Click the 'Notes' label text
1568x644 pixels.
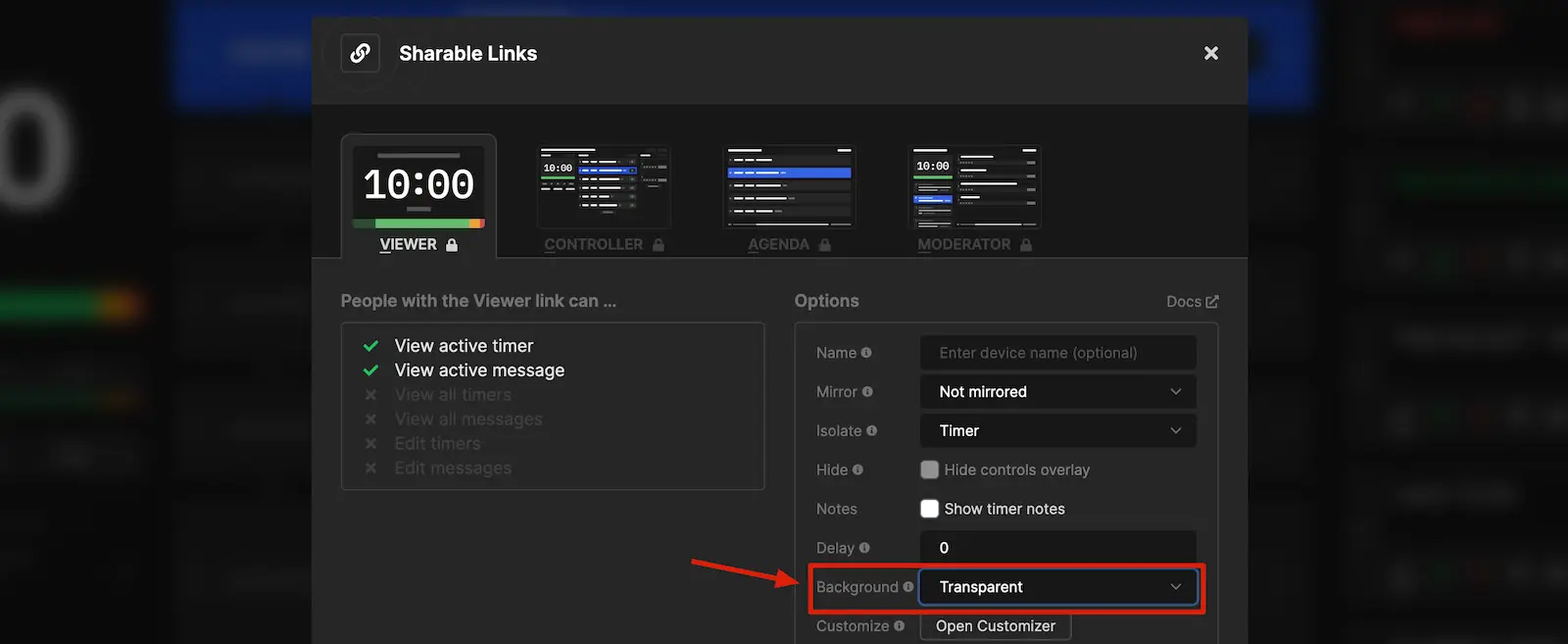pos(837,509)
